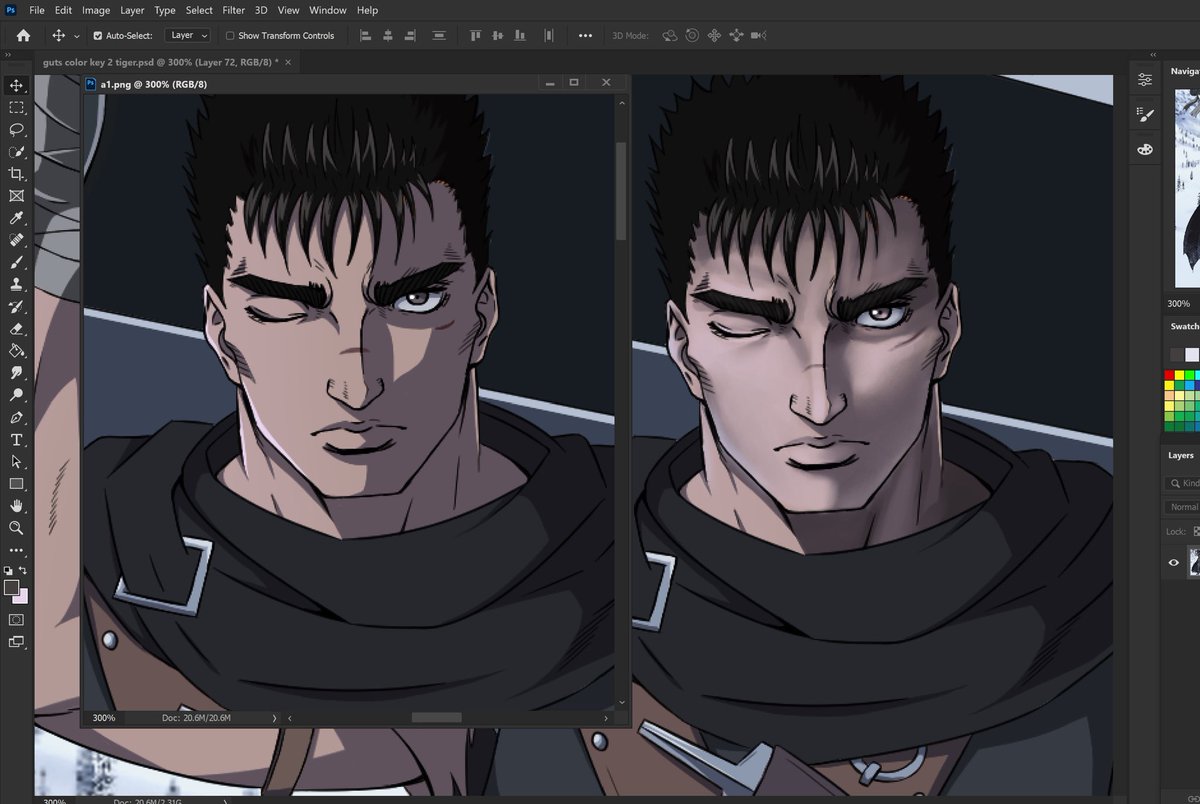Select the Brush tool

(16, 263)
